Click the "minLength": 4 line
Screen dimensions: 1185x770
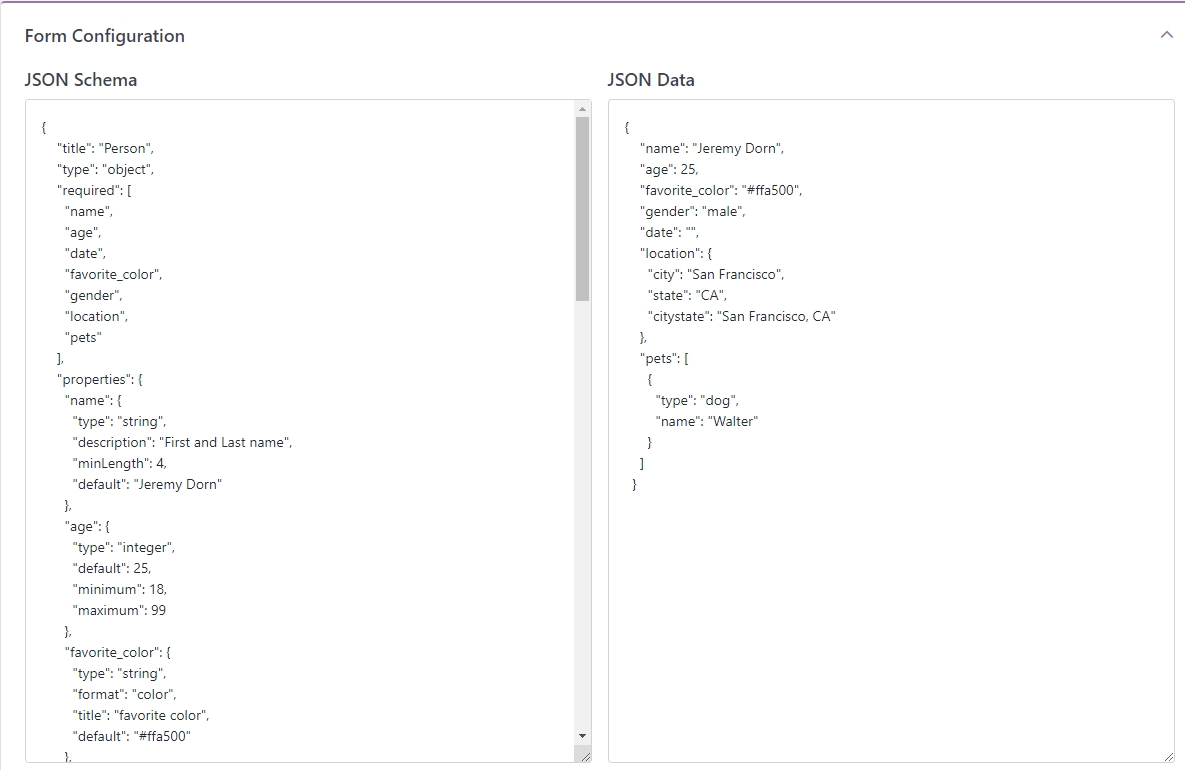pyautogui.click(x=119, y=464)
